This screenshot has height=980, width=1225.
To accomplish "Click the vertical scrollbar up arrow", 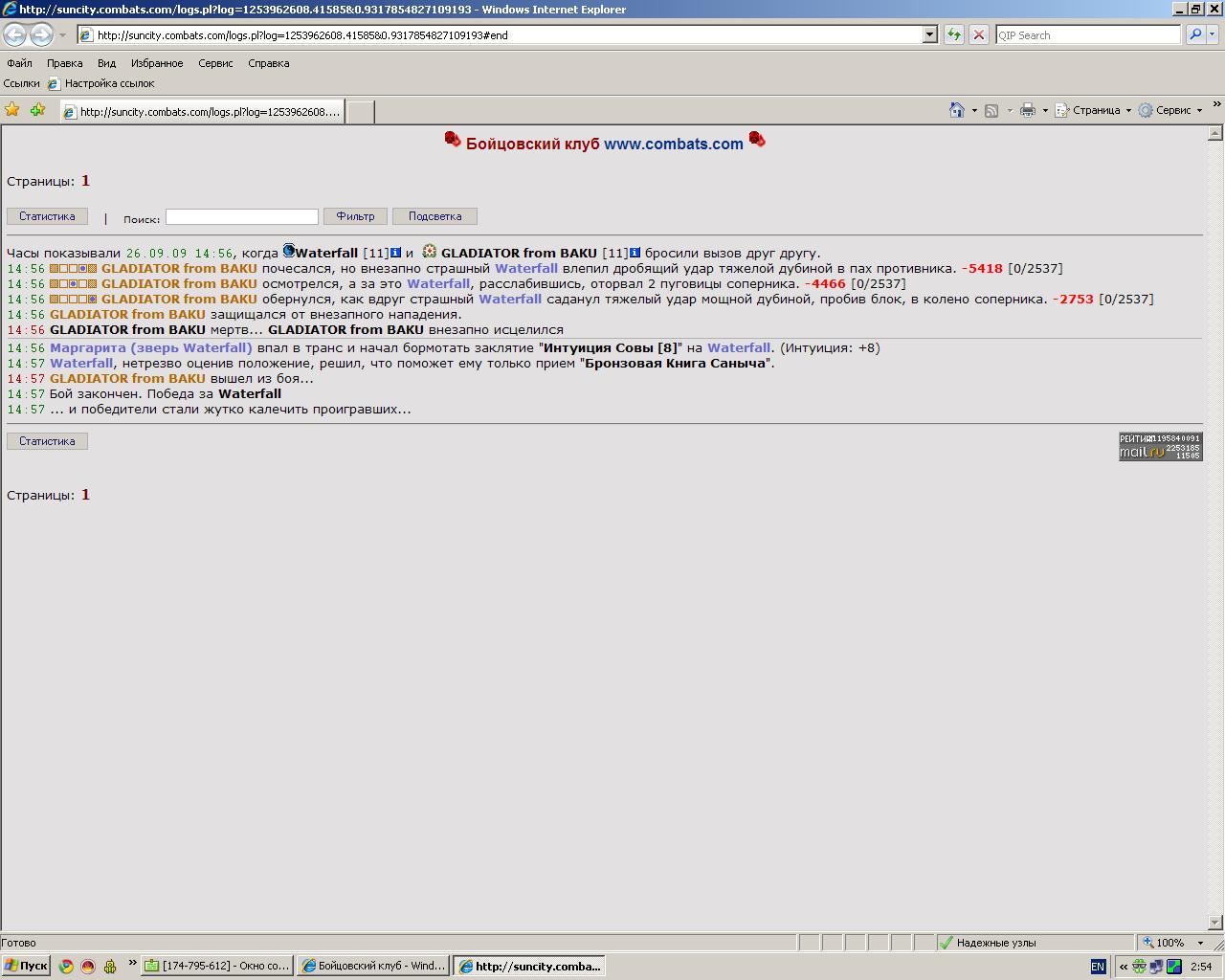I will tap(1215, 133).
